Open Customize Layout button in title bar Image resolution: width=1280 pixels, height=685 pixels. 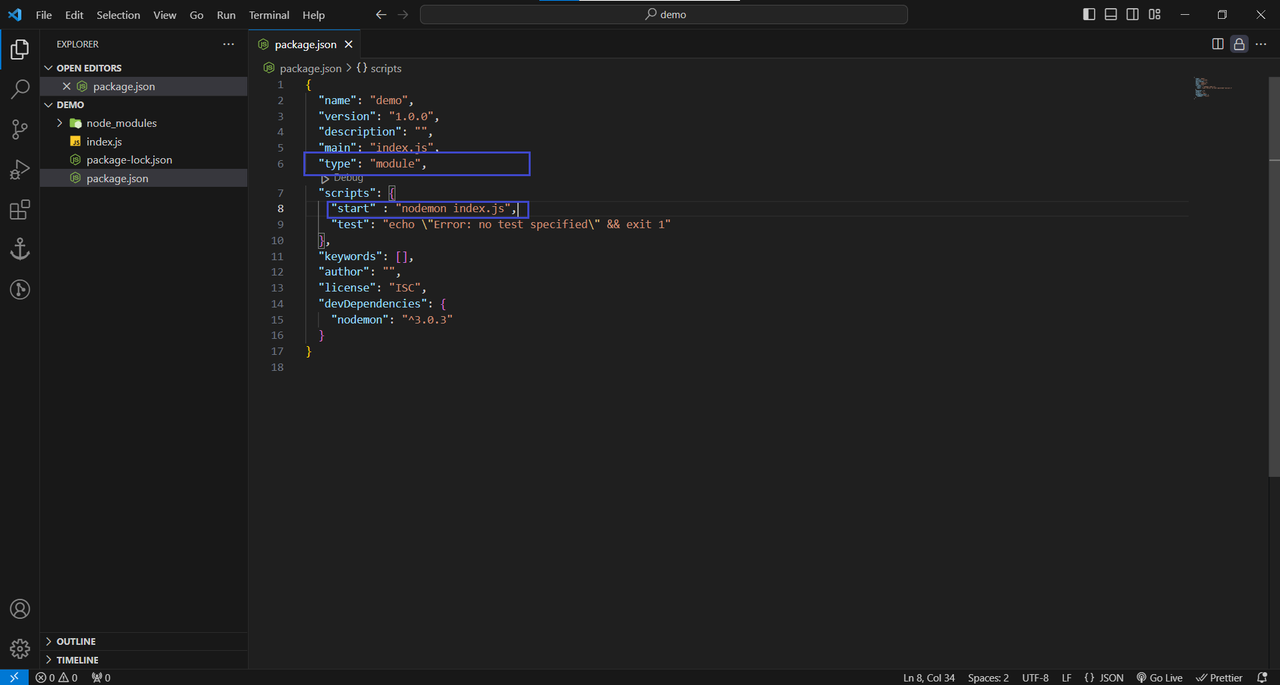[x=1155, y=15]
